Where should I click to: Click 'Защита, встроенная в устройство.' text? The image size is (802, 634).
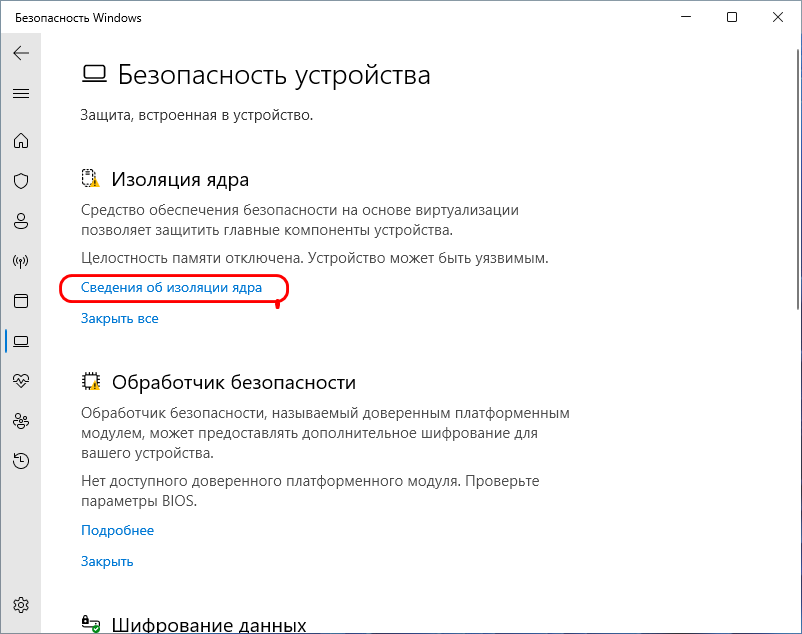coord(196,116)
